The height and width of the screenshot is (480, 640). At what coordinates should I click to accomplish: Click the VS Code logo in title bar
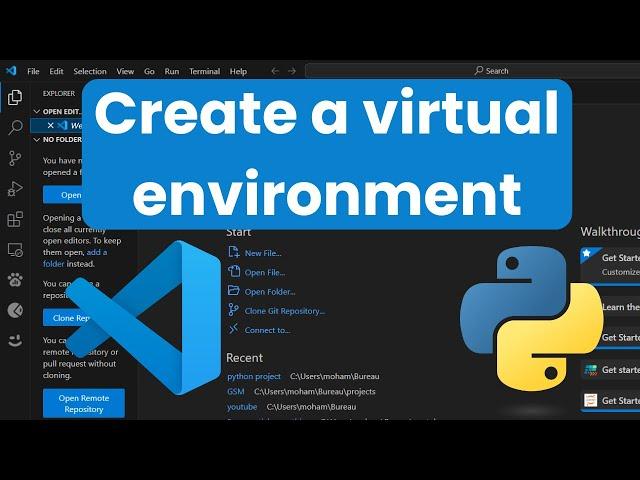coord(11,71)
